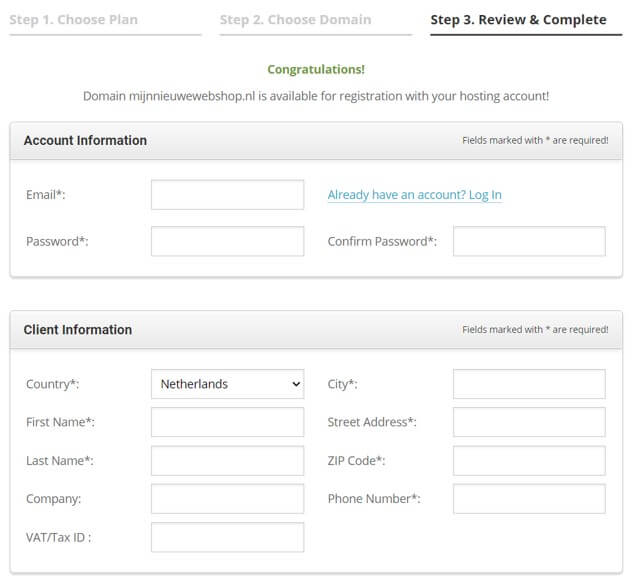This screenshot has height=583, width=643.
Task: Select the Last Name text field
Action: [227, 460]
